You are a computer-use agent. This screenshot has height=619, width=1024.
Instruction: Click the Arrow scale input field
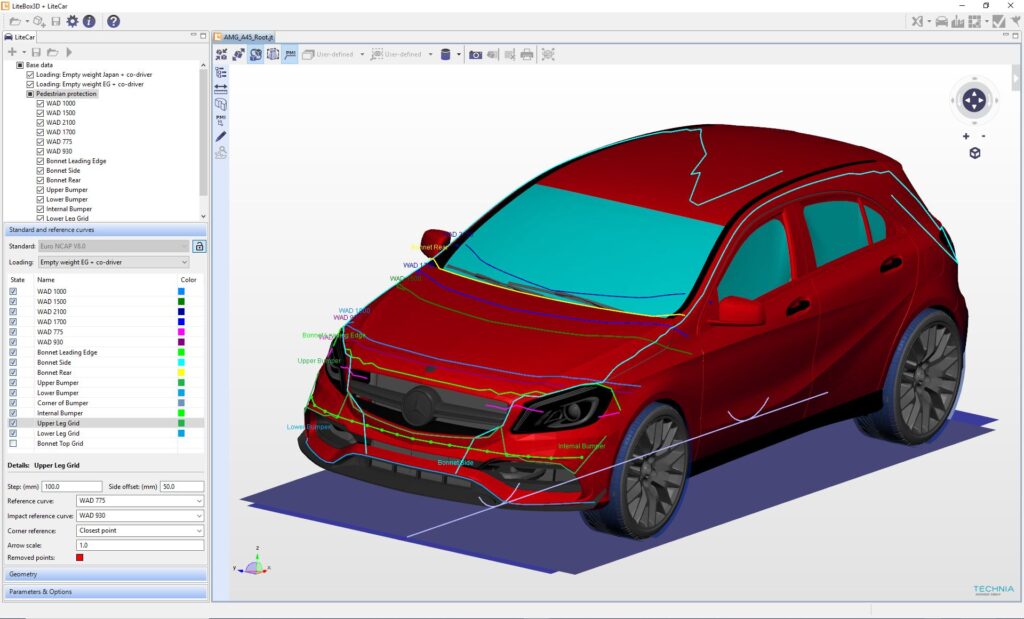(140, 545)
